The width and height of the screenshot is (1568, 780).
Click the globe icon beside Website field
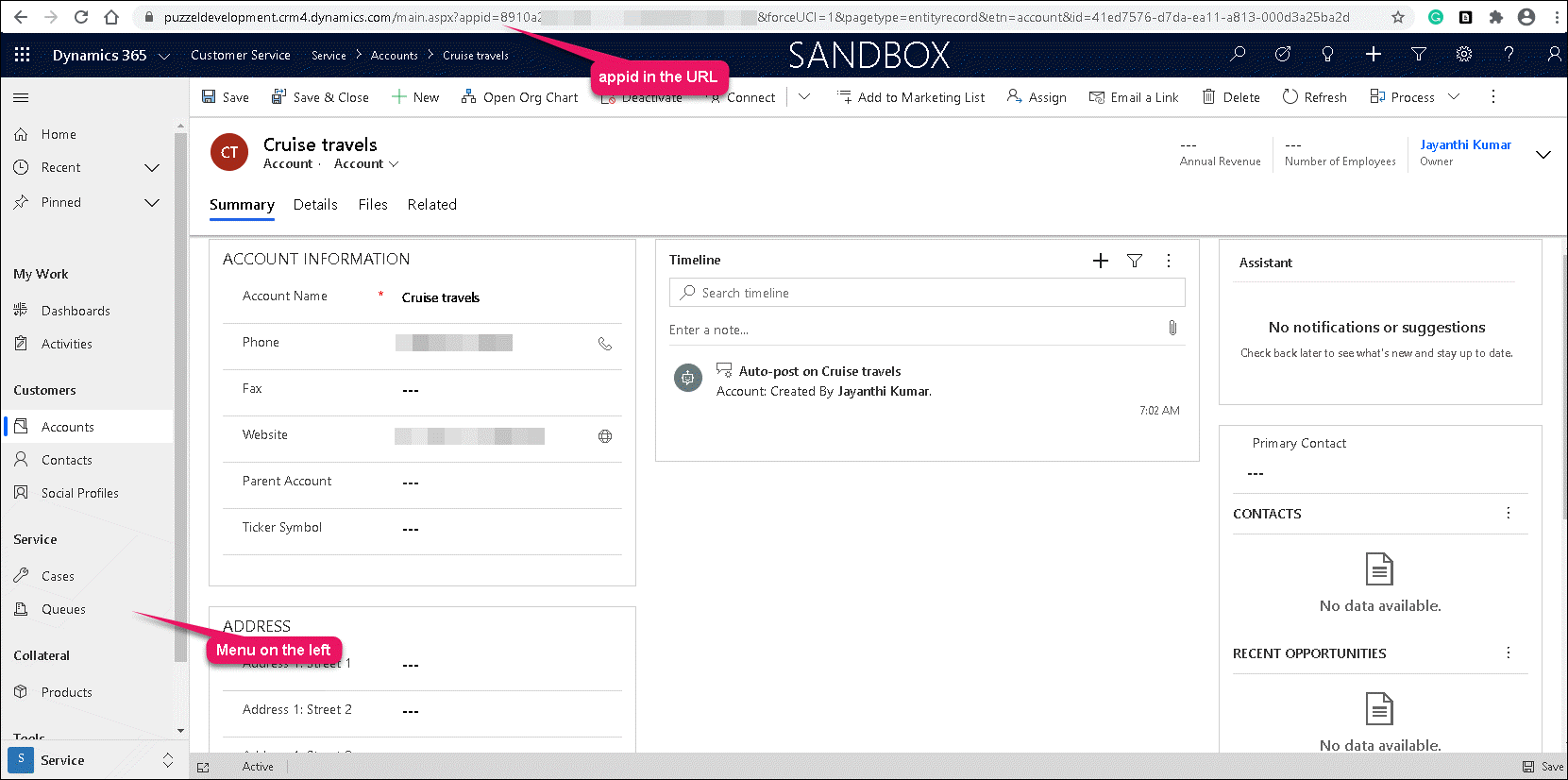tap(605, 436)
